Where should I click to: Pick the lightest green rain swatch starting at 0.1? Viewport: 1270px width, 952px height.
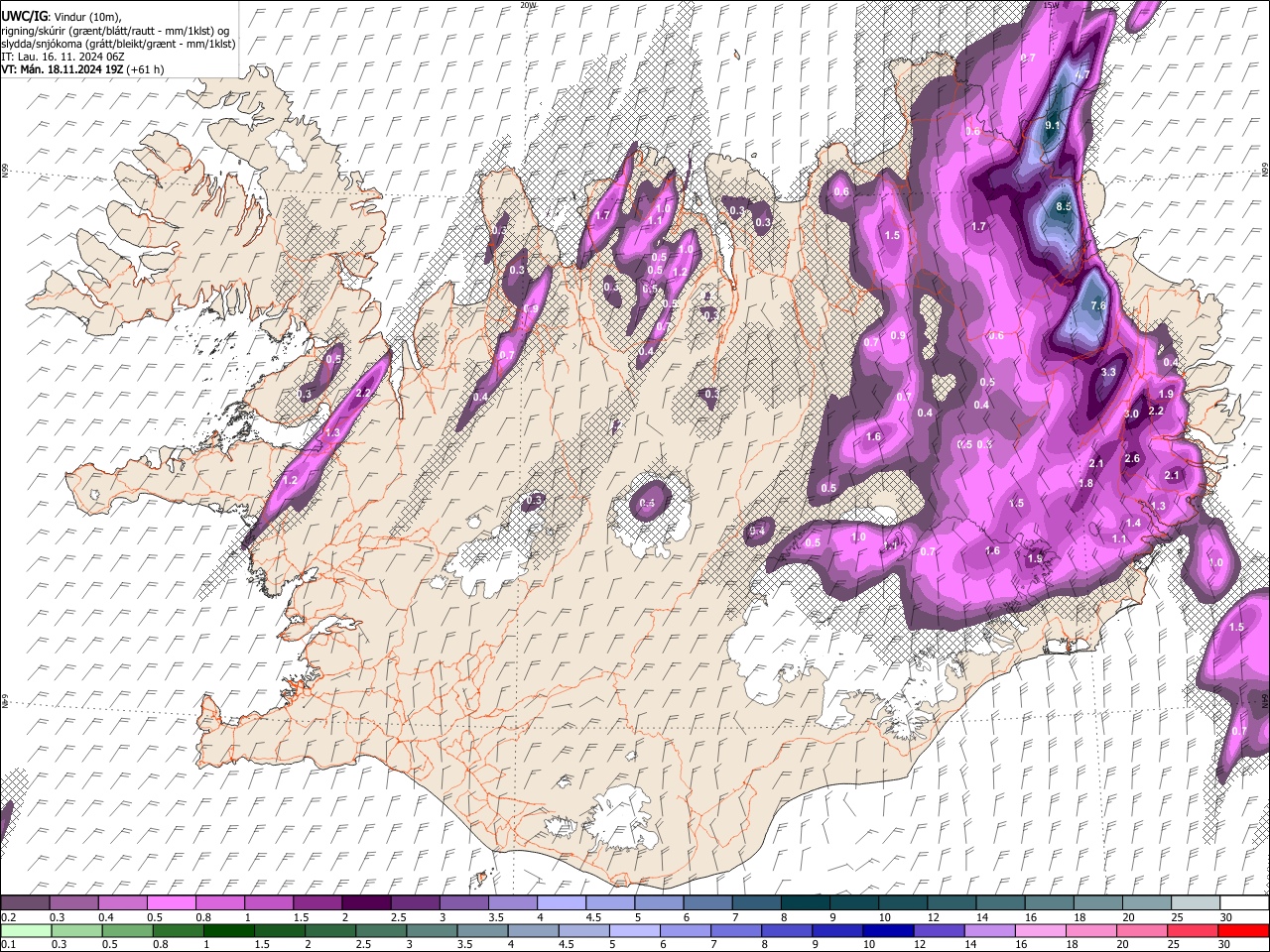point(26,930)
